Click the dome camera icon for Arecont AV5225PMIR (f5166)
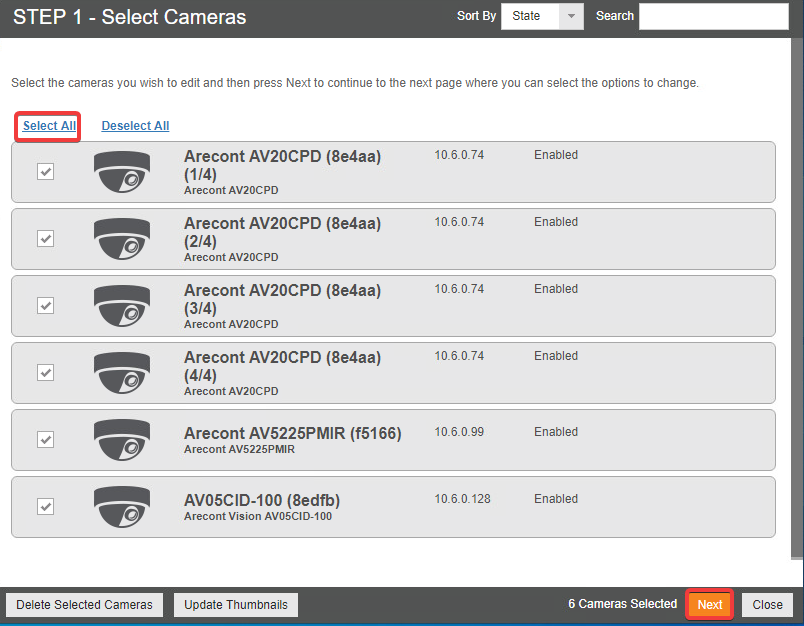 click(122, 440)
